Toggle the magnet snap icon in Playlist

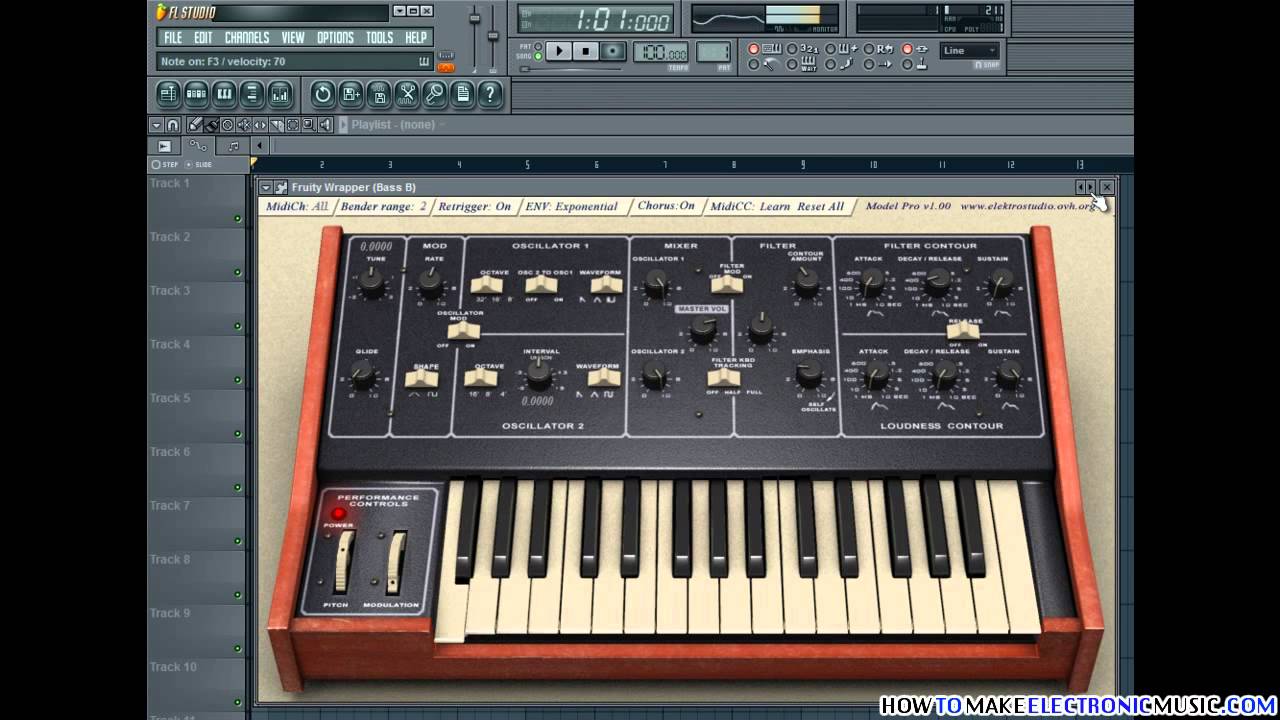[172, 125]
